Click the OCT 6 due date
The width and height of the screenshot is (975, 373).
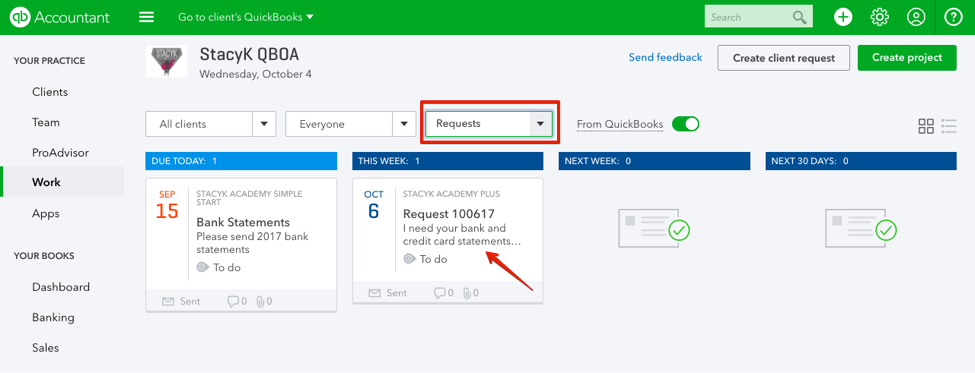(x=374, y=205)
